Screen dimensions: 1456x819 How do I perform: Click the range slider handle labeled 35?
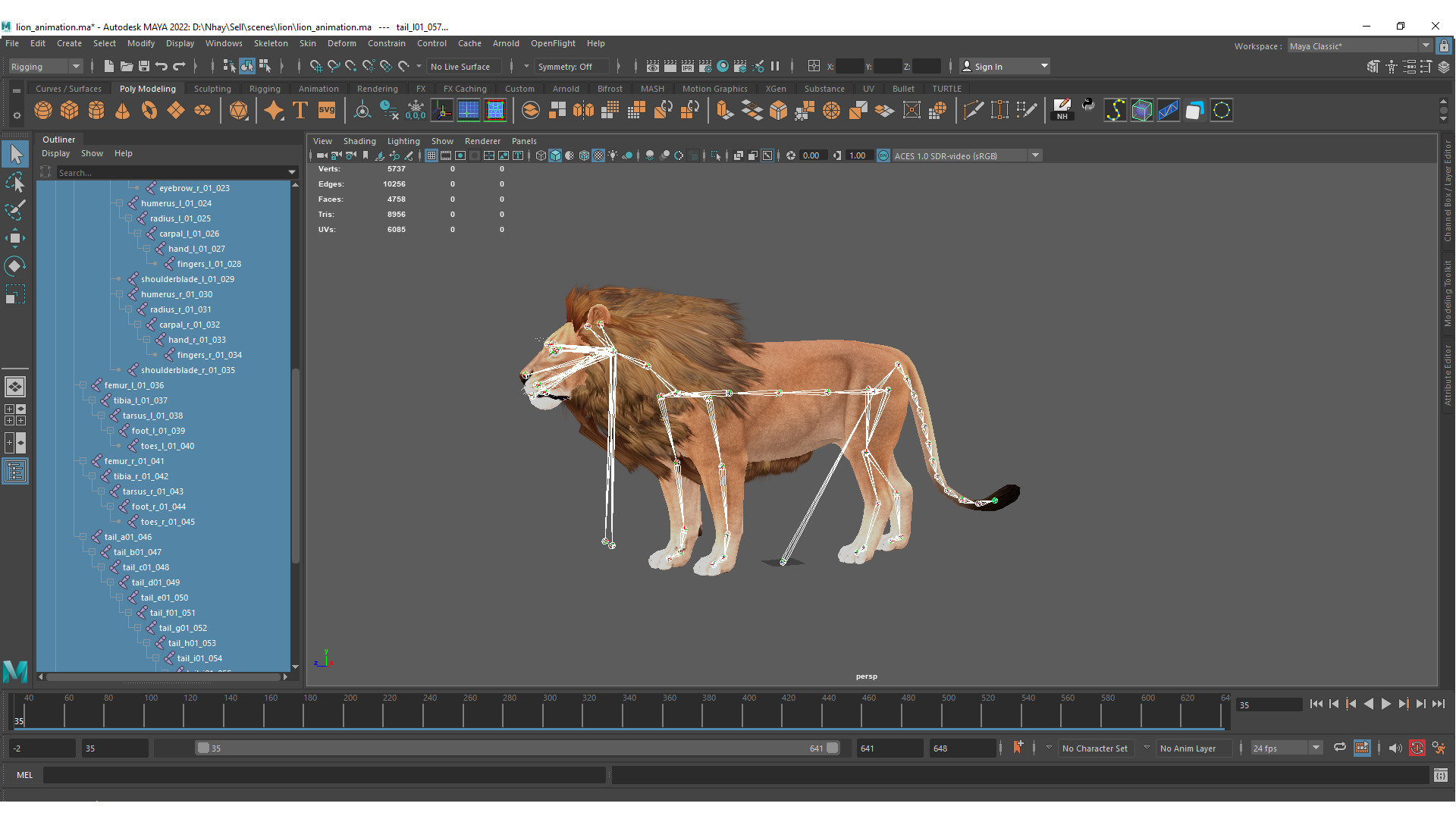click(203, 748)
